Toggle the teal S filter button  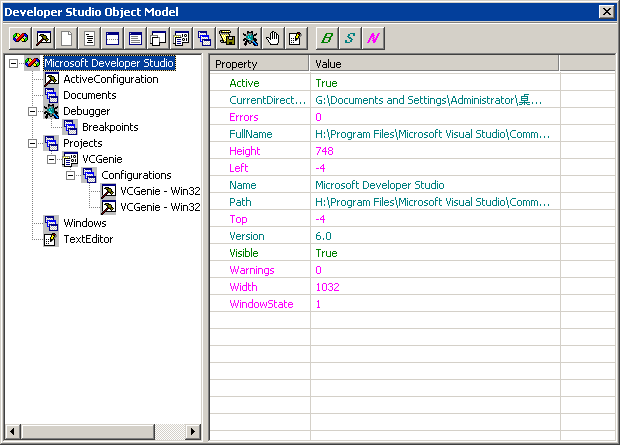pos(350,38)
